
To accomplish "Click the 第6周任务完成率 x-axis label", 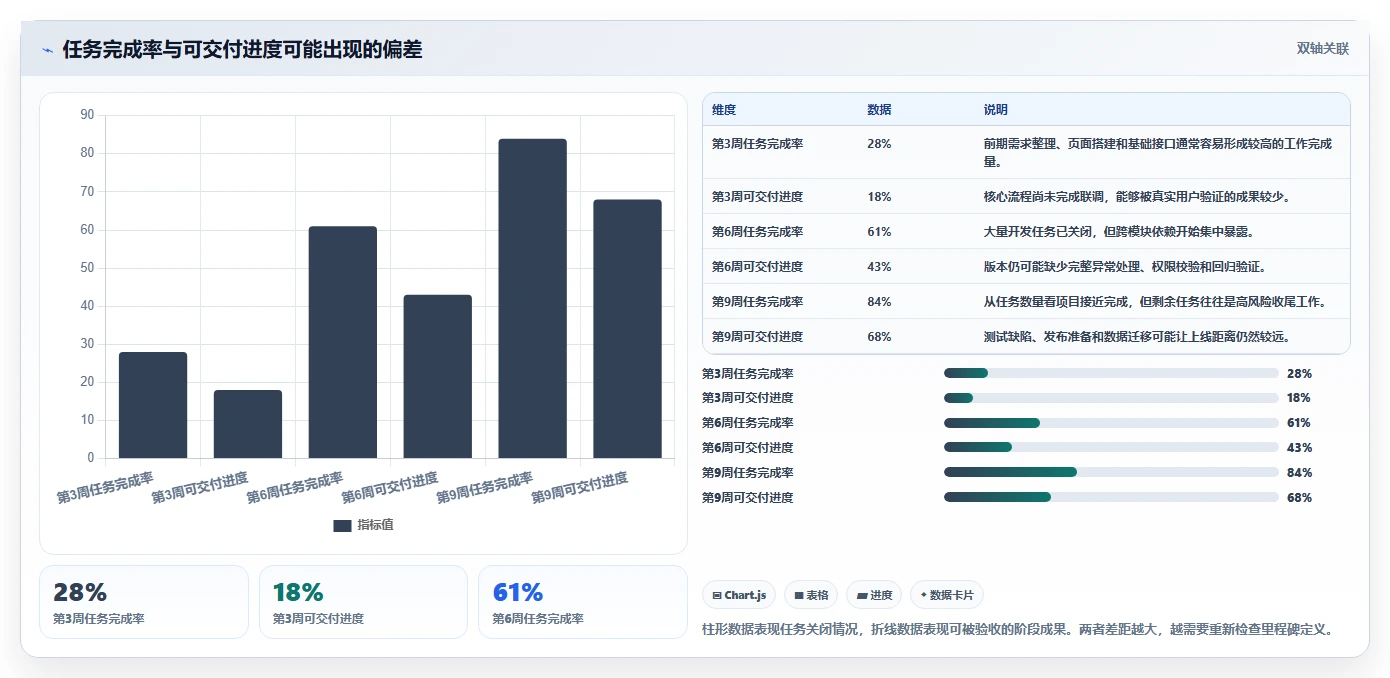I will pyautogui.click(x=295, y=487).
